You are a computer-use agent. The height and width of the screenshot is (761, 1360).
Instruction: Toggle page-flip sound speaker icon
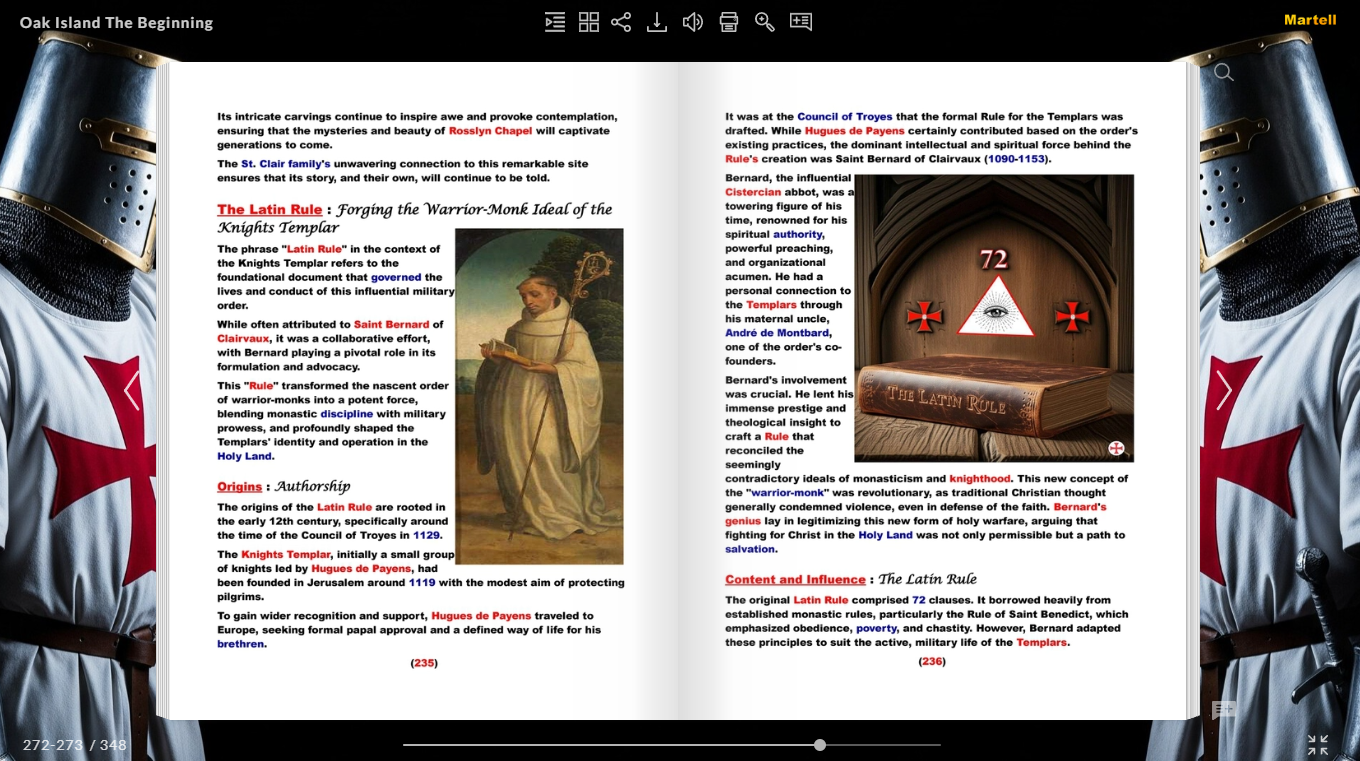click(x=693, y=22)
